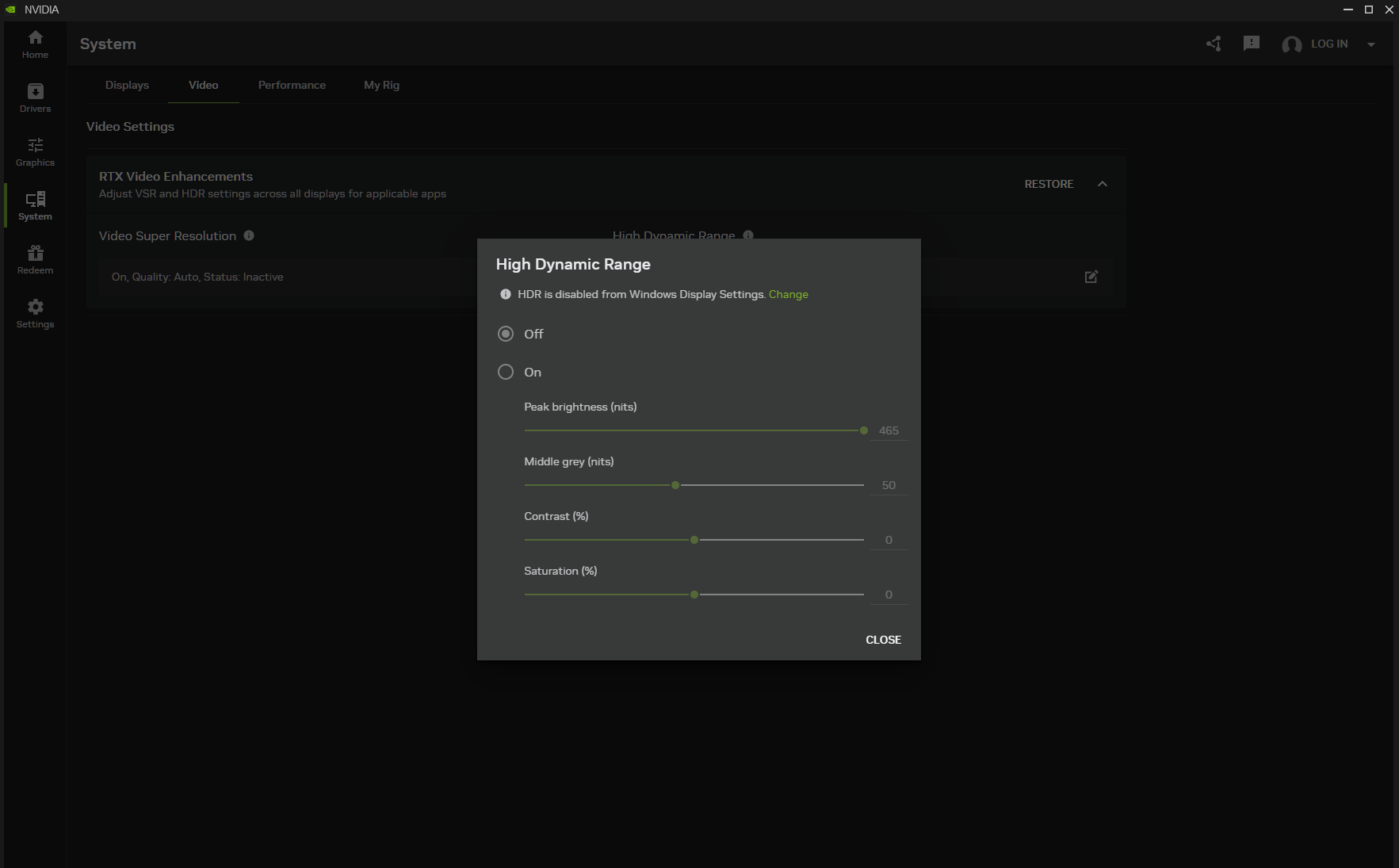Open the Redeem gift icon
The width and height of the screenshot is (1399, 868).
tap(35, 260)
